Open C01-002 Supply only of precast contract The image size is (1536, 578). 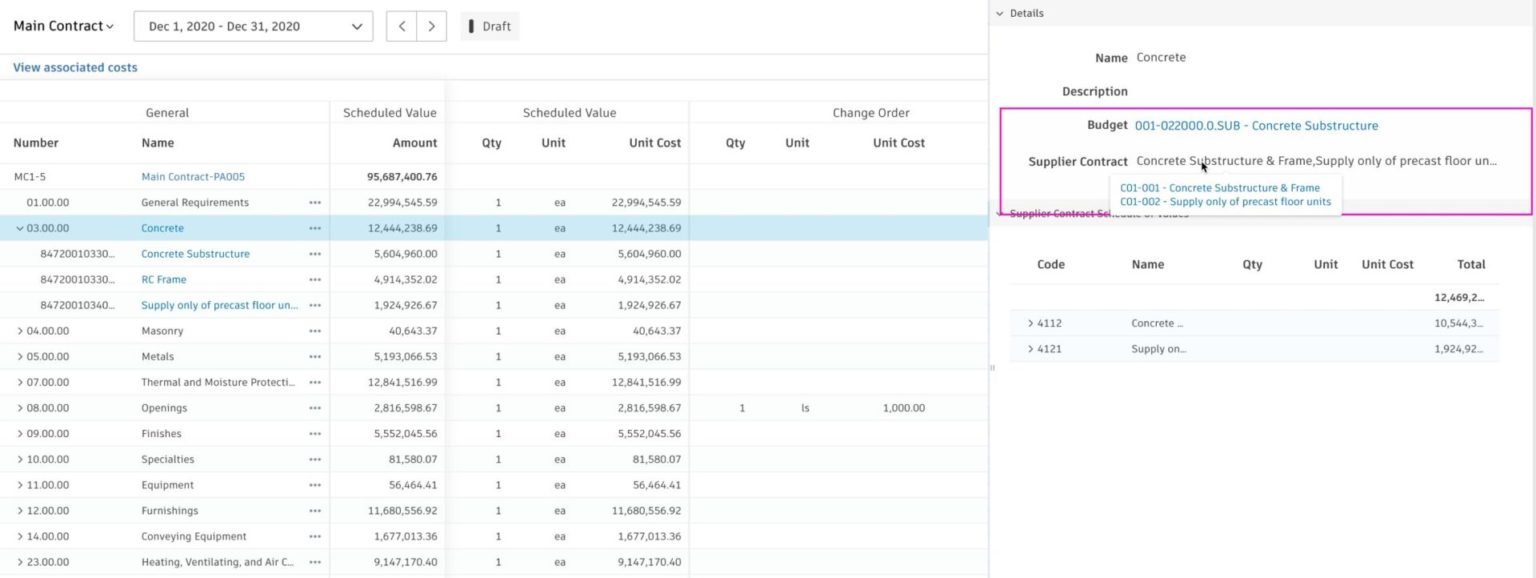[1225, 201]
